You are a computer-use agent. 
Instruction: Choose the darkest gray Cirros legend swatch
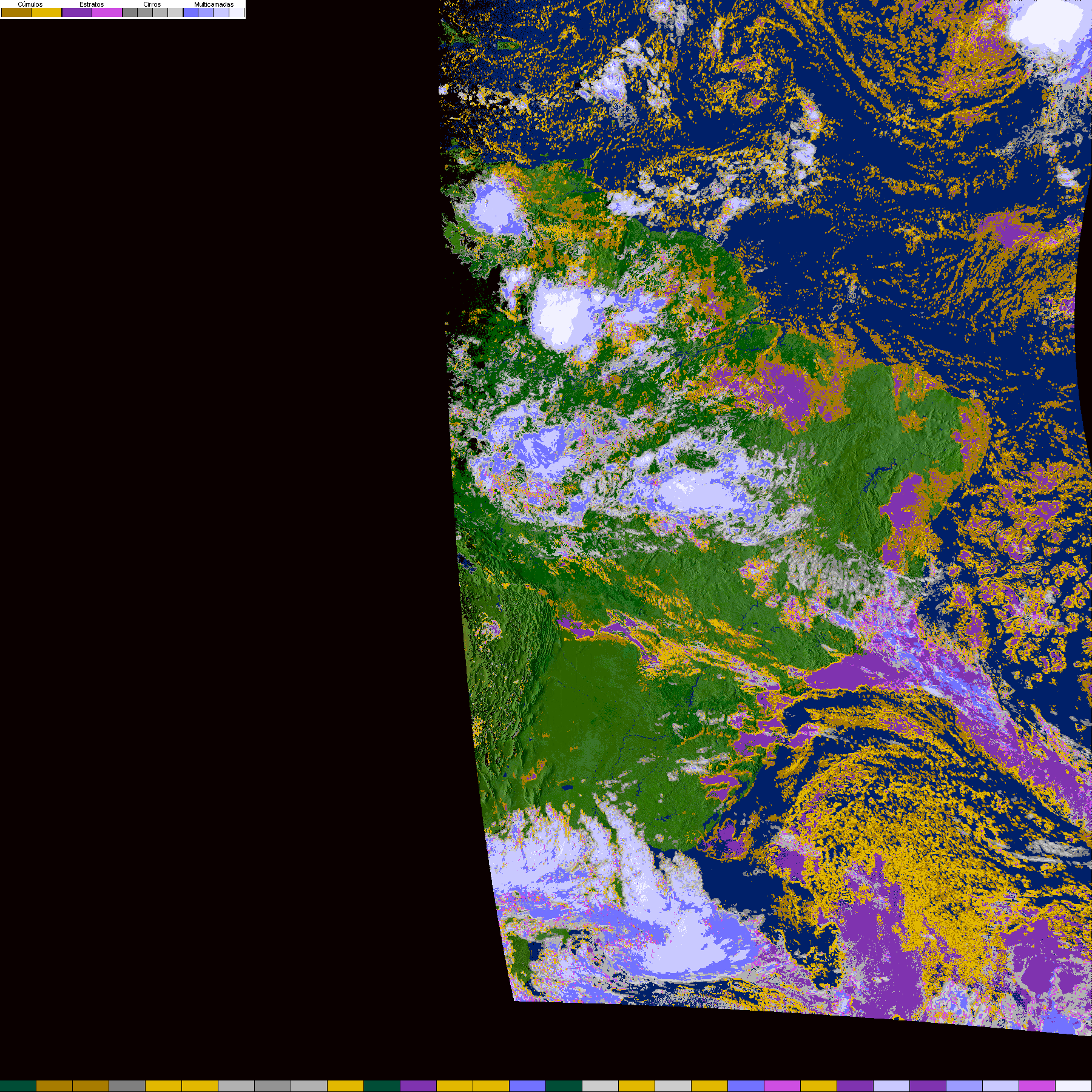(130, 12)
